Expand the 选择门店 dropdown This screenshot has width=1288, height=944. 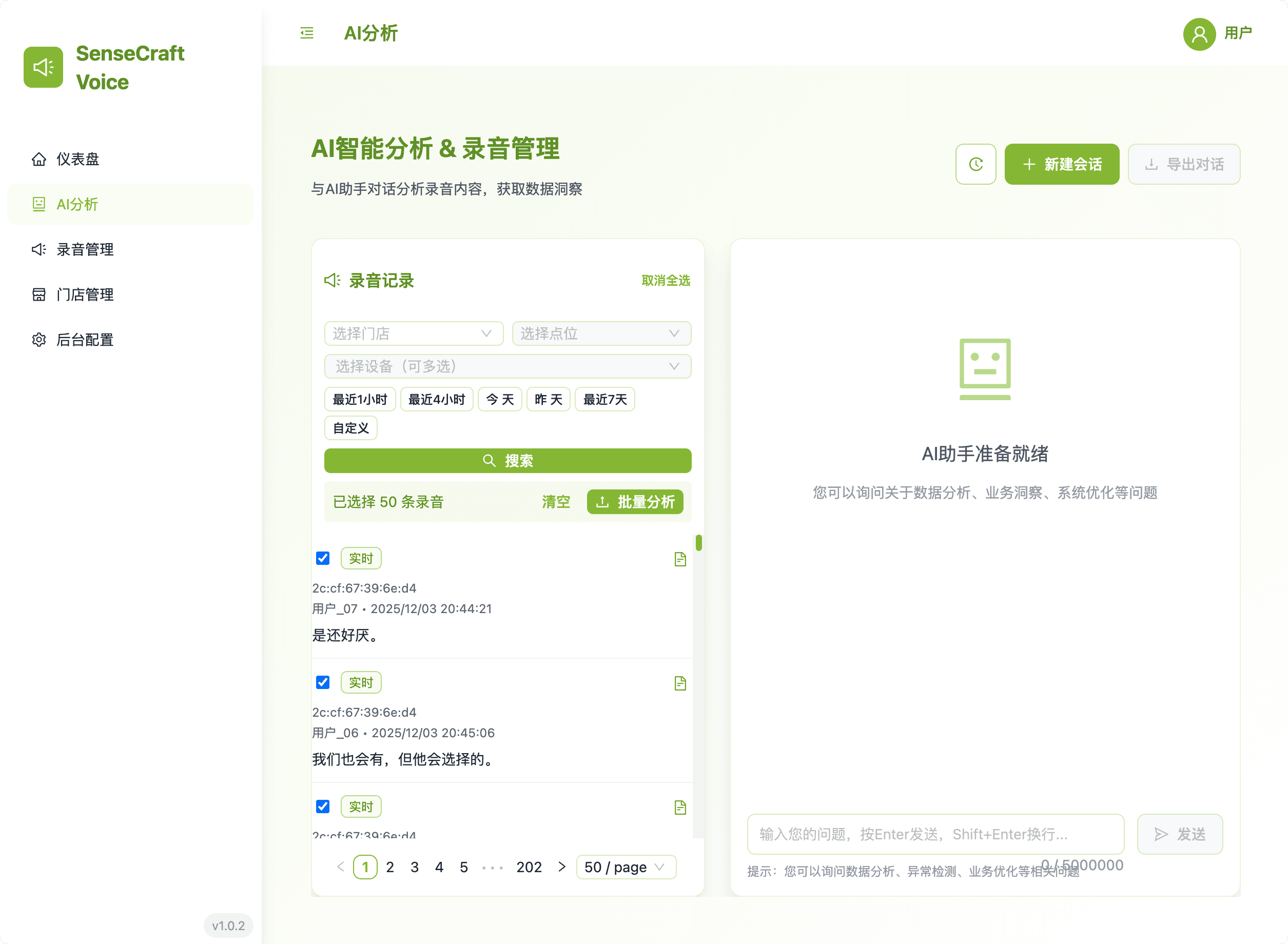pos(413,333)
